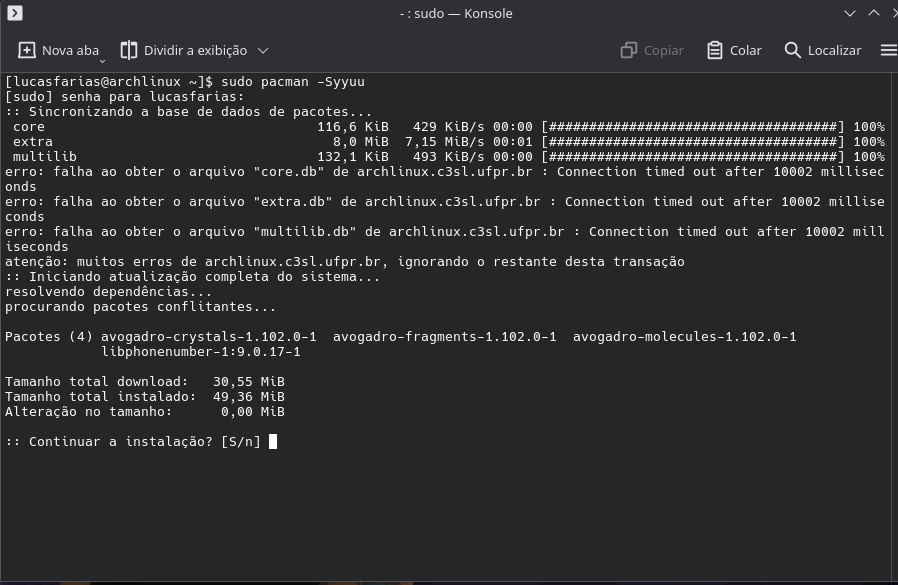Image resolution: width=898 pixels, height=585 pixels.
Task: Click the libphonenumber package name in the terminal
Action: (200, 351)
